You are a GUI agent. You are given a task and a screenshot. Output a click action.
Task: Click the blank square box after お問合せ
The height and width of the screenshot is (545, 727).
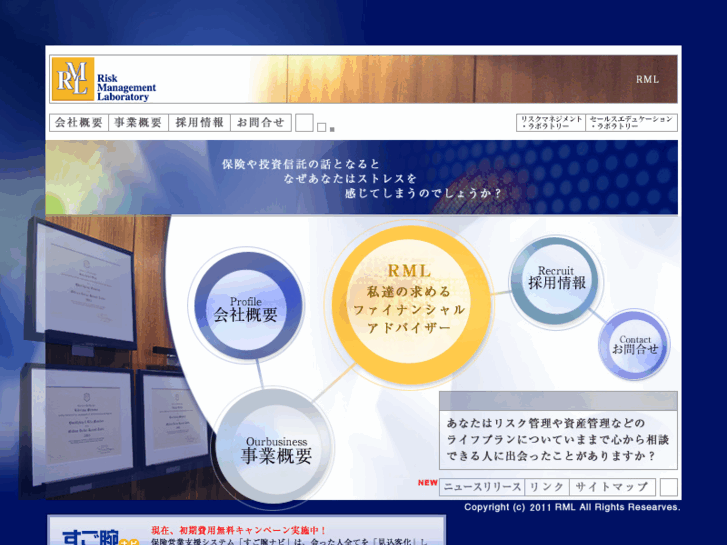point(304,123)
